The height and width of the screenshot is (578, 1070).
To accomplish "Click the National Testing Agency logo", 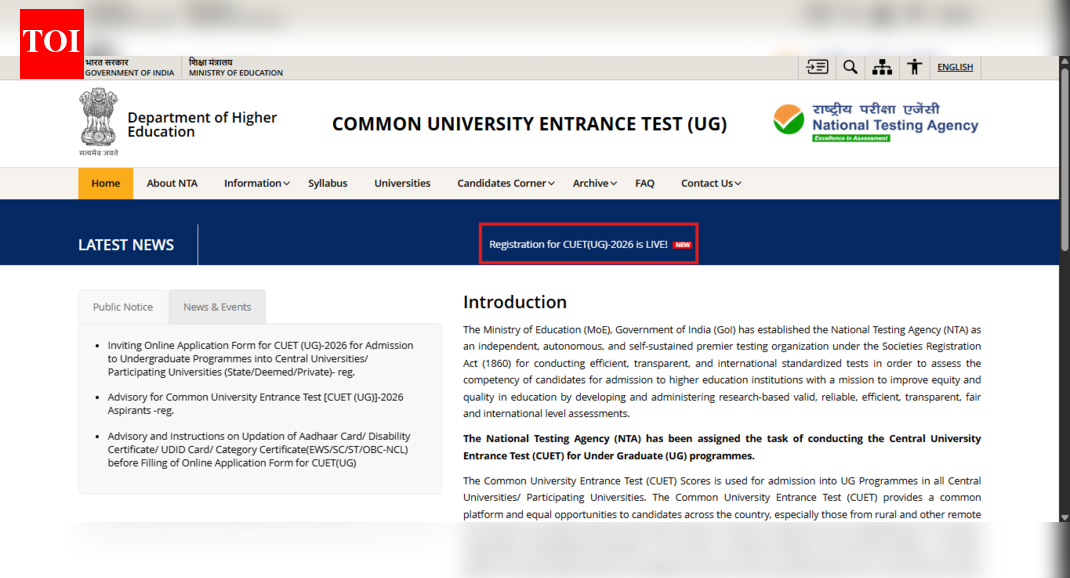I will pyautogui.click(x=876, y=120).
